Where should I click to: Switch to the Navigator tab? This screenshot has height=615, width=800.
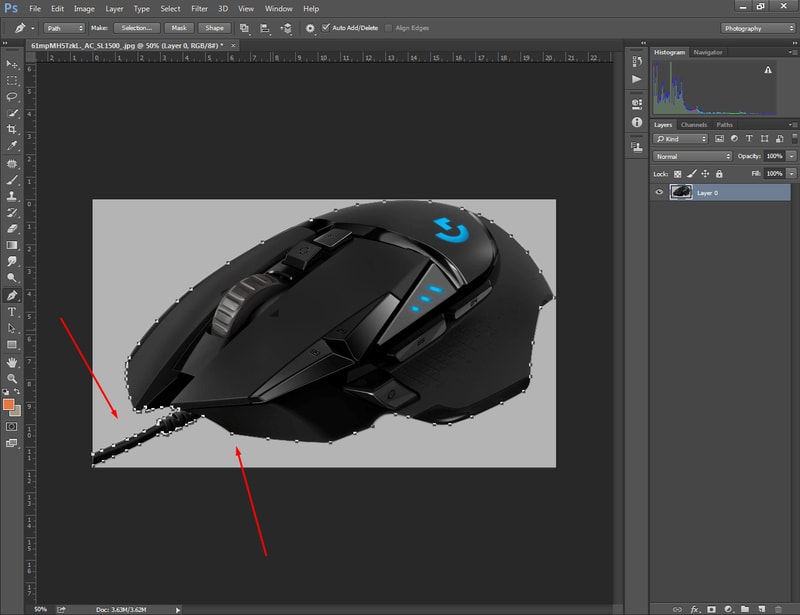coord(708,52)
